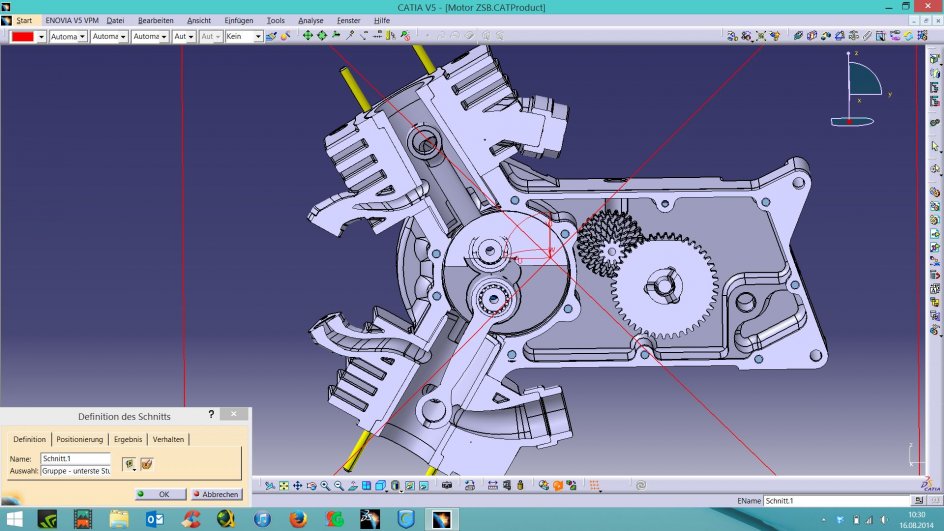Viewport: 944px width, 531px height.
Task: Open Firefox from the Windows taskbar
Action: 298,518
